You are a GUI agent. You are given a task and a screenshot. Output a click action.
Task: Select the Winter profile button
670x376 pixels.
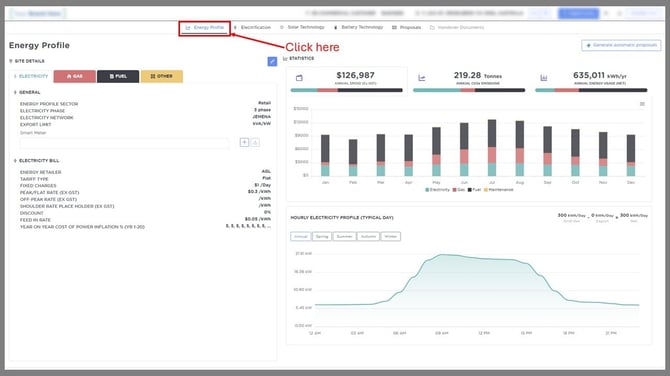pyautogui.click(x=391, y=236)
